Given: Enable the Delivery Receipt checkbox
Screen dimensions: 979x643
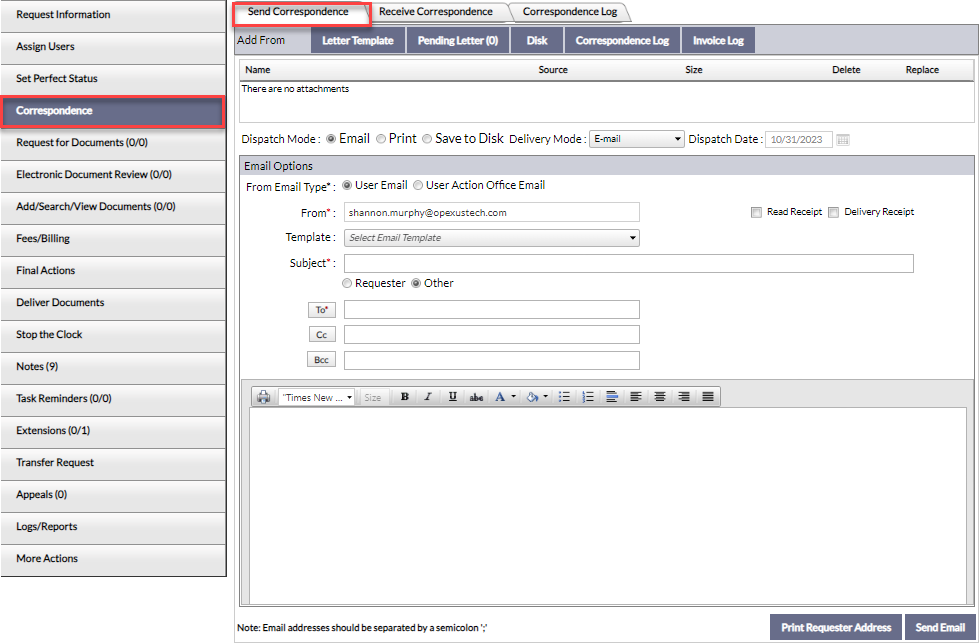Looking at the screenshot, I should [834, 212].
